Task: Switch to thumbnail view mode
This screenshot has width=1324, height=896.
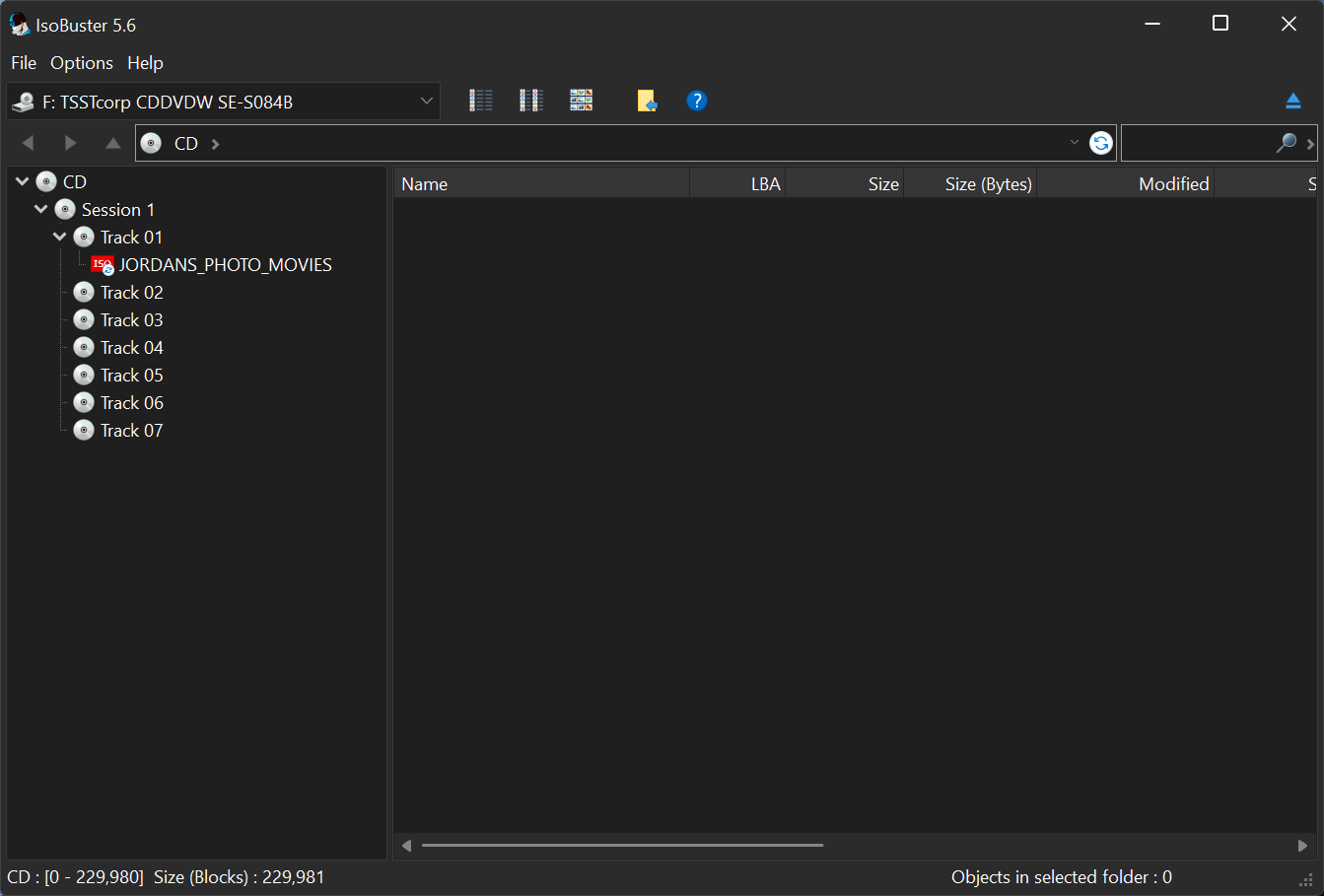Action: point(581,100)
